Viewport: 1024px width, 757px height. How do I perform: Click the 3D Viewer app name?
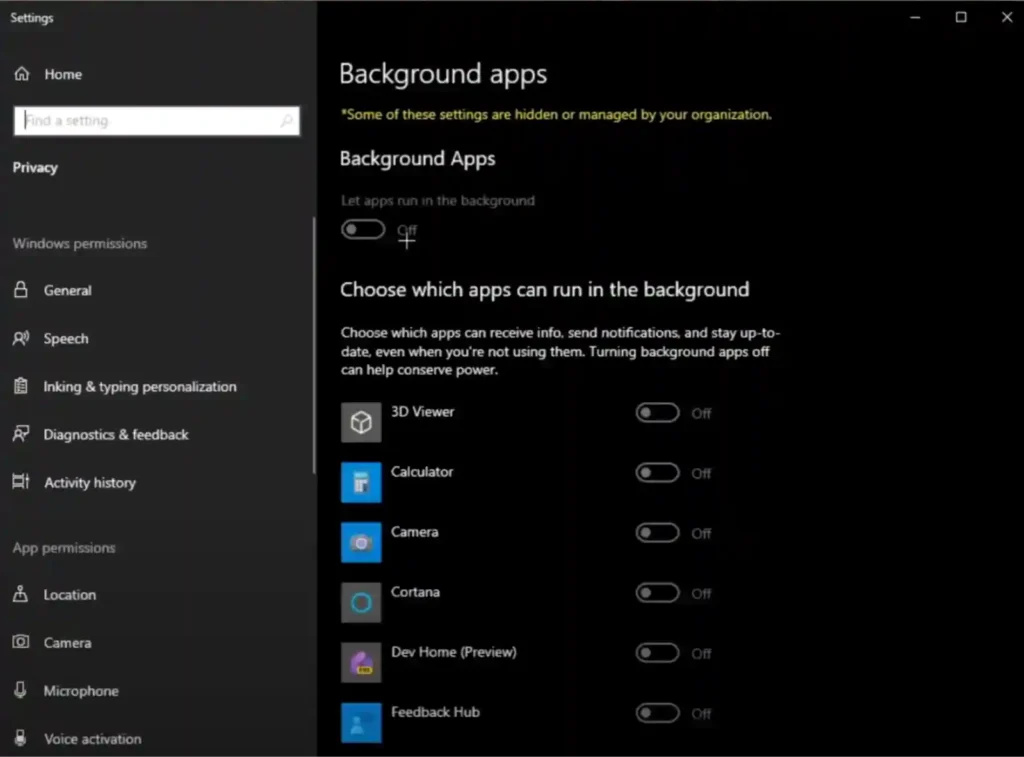pos(423,411)
